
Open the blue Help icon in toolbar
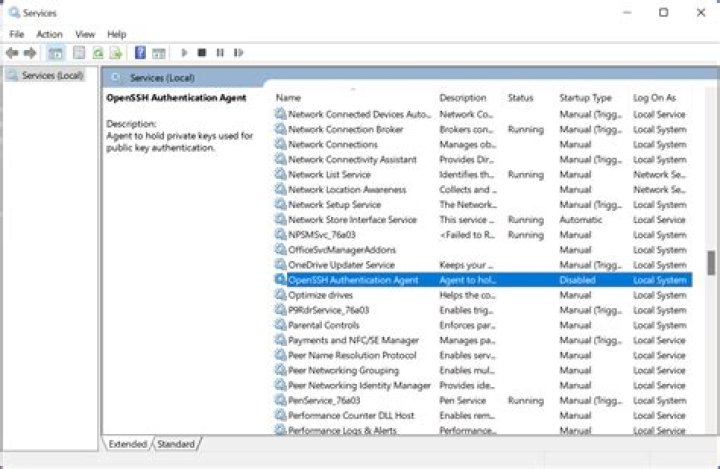pyautogui.click(x=141, y=52)
